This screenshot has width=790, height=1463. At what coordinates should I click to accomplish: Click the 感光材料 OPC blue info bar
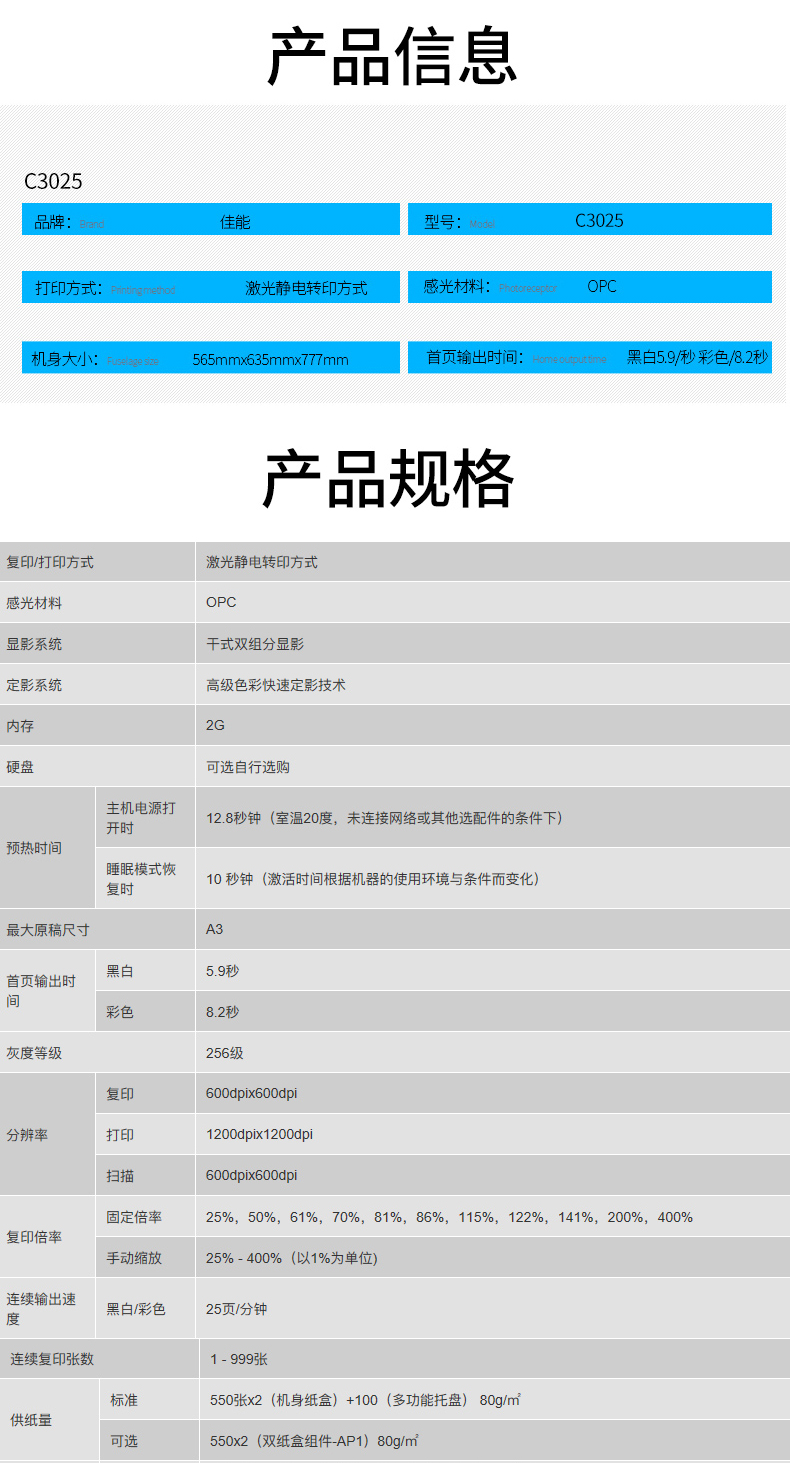click(589, 287)
